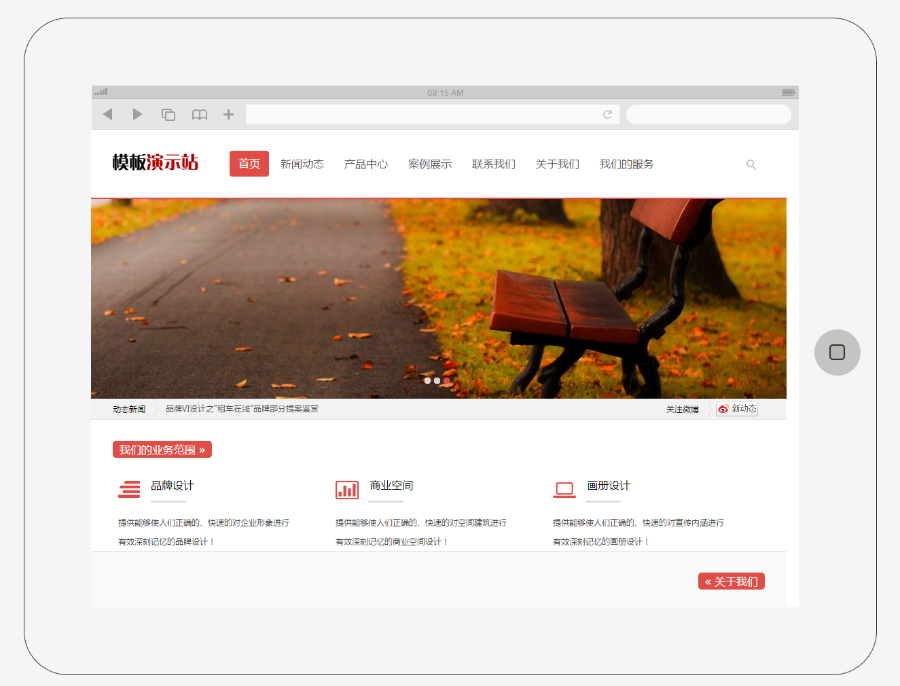This screenshot has width=900, height=686.
Task: Click the 动态新闻 label
Action: click(129, 409)
